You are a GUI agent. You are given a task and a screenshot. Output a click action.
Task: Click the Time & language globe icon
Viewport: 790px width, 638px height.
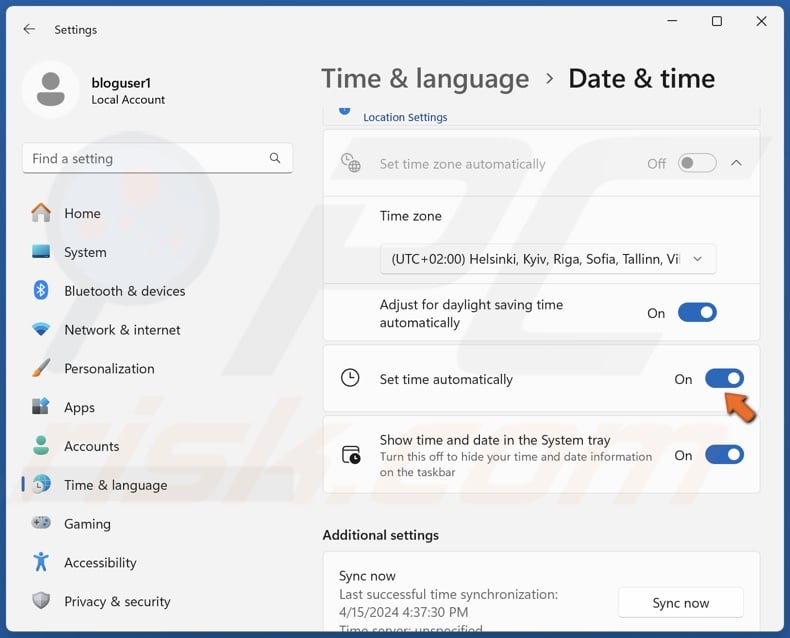coord(41,484)
